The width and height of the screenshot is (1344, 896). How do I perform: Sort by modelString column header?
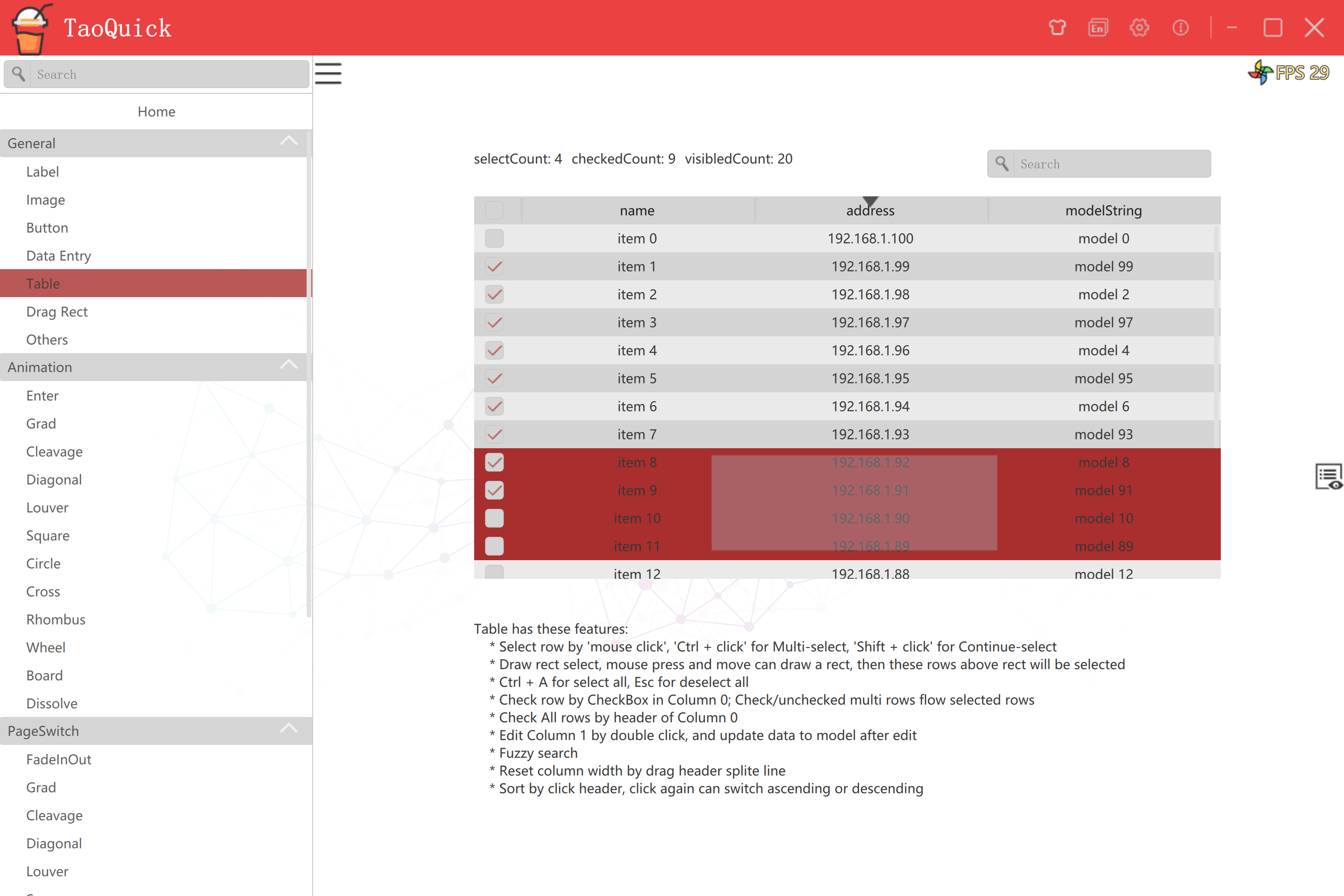(1103, 210)
